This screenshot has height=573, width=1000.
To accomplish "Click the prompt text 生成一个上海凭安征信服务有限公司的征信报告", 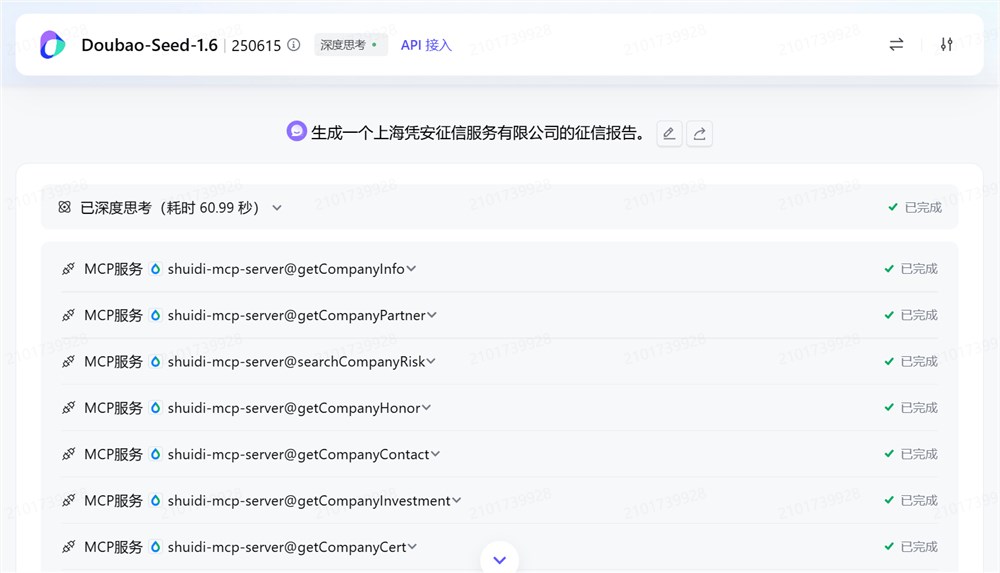I will [x=478, y=133].
